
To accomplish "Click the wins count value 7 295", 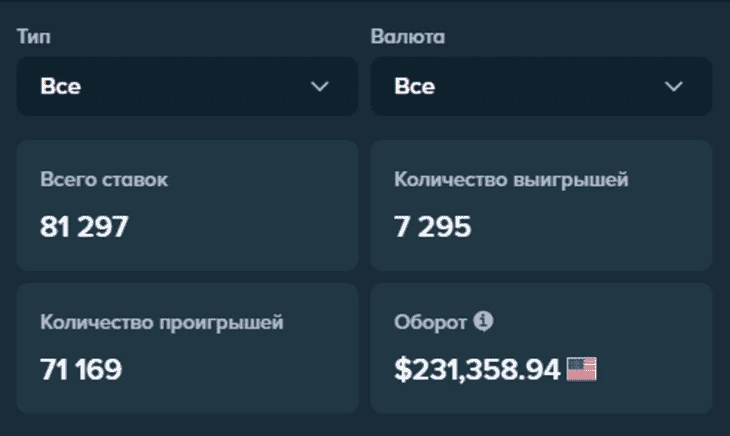I will pyautogui.click(x=433, y=227).
